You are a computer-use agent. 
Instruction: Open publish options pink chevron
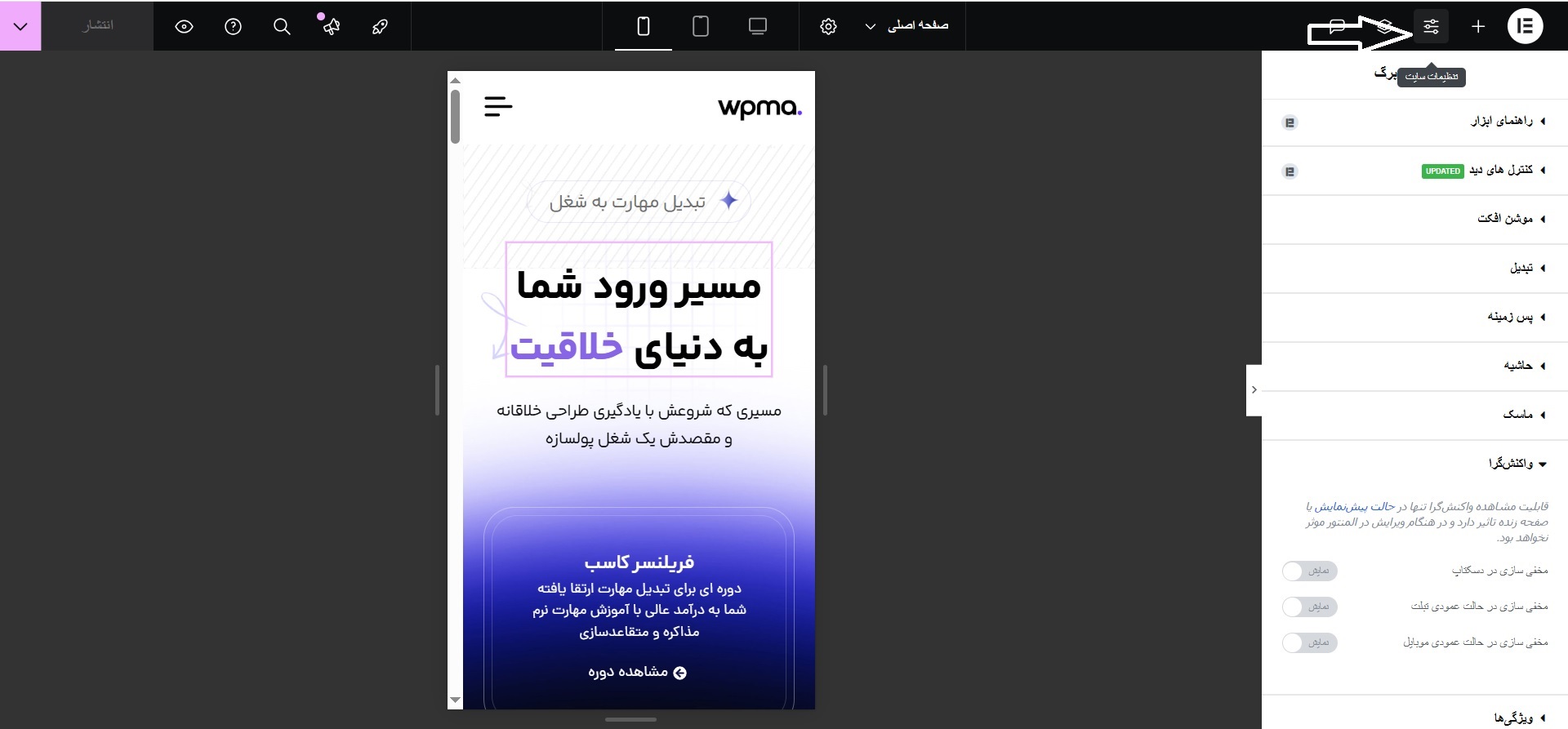[20, 26]
